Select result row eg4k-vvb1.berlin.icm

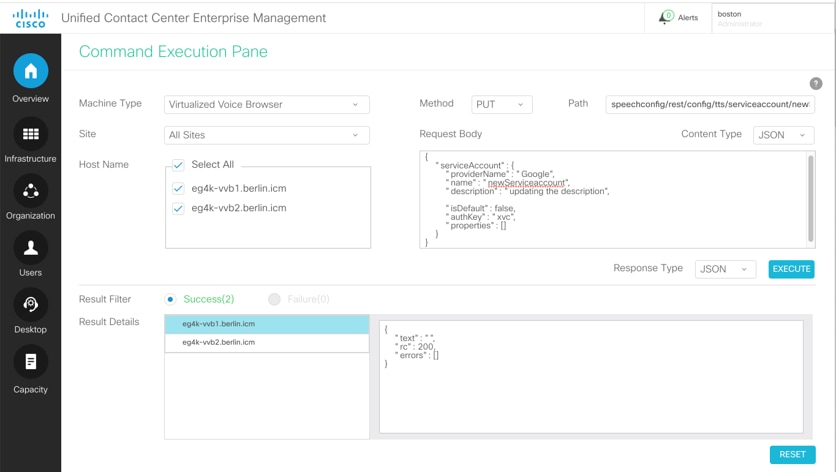267,324
